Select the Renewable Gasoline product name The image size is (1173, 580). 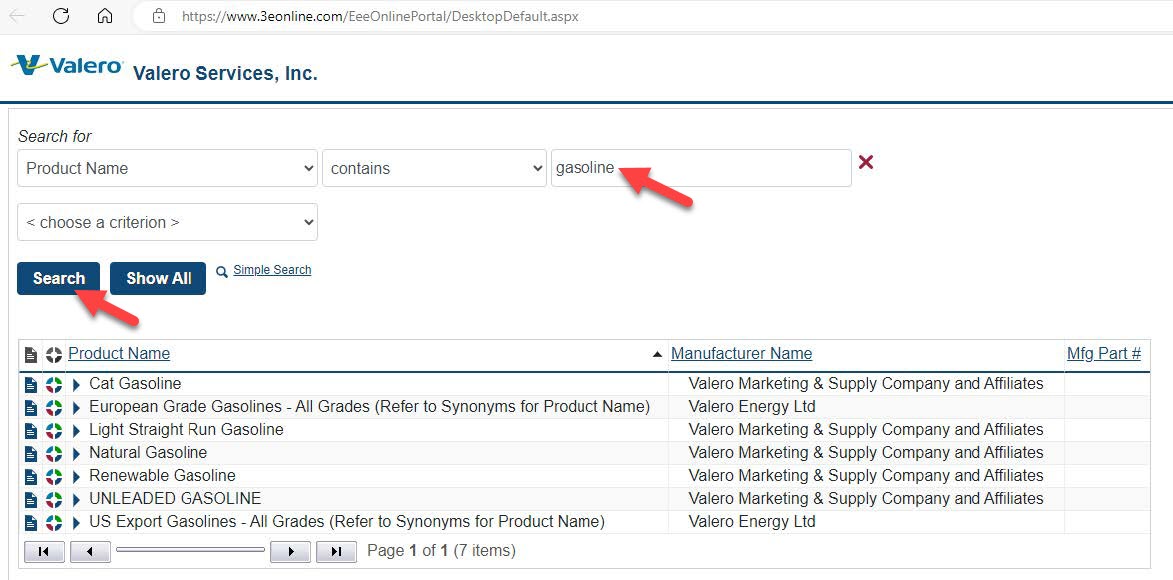tap(162, 476)
